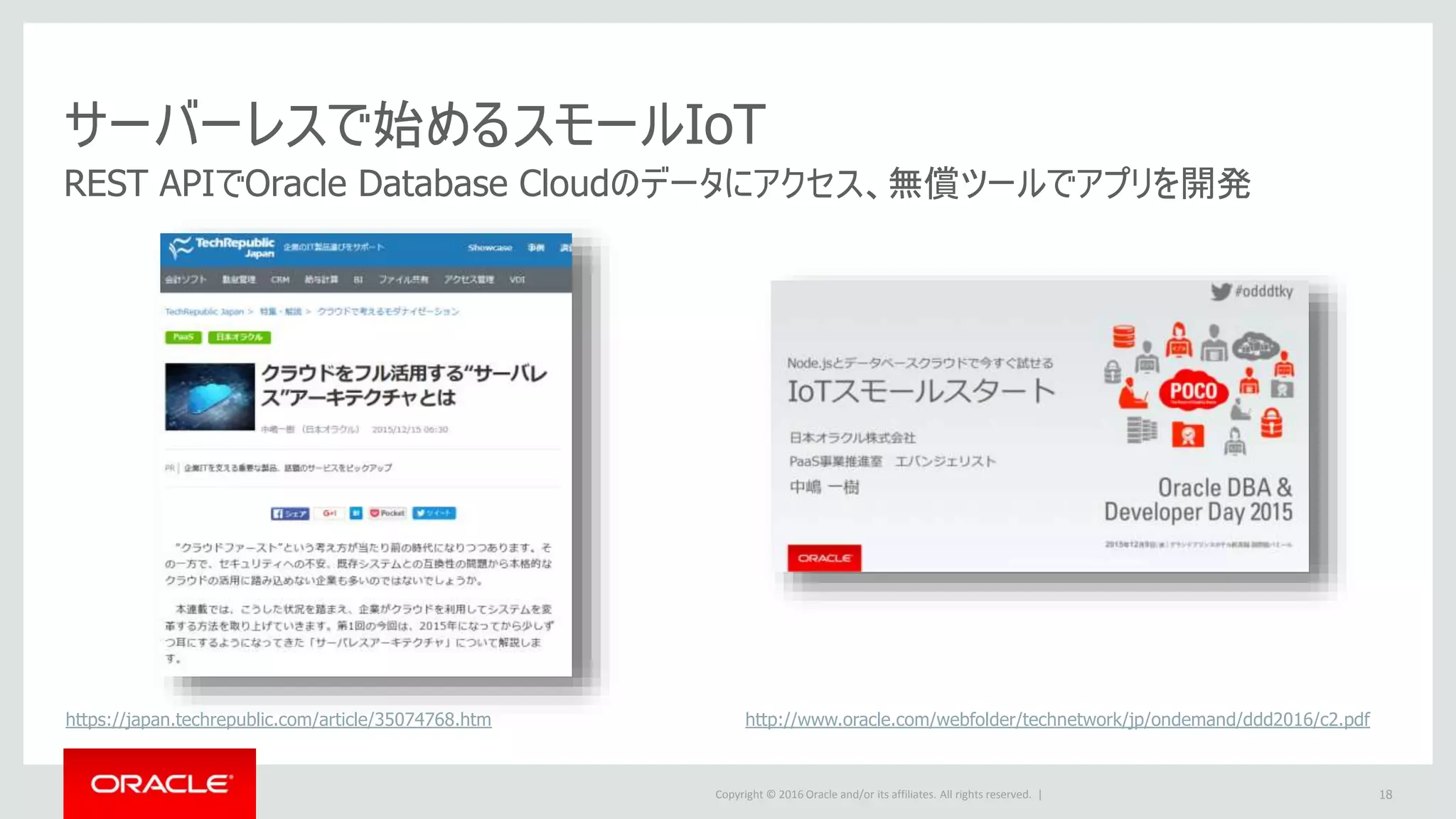Click the blue cloud article thumbnail

210,397
